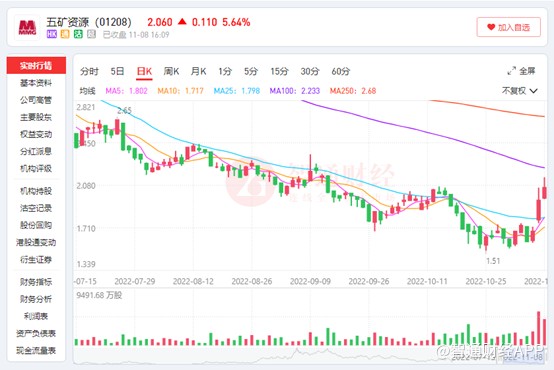The image size is (554, 370).
Task: Click MA5 pink legend label
Action: [x=126, y=91]
